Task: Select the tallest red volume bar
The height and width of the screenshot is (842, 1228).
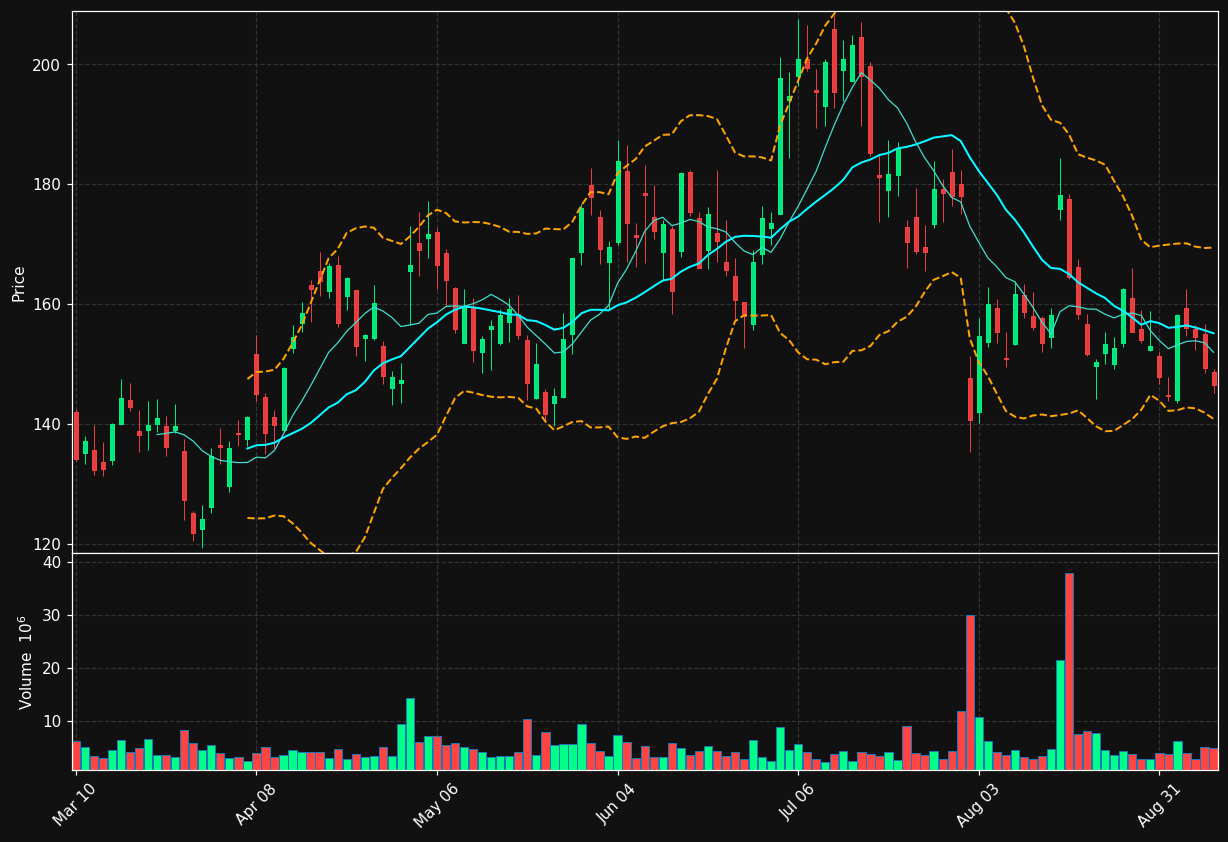Action: [1069, 671]
